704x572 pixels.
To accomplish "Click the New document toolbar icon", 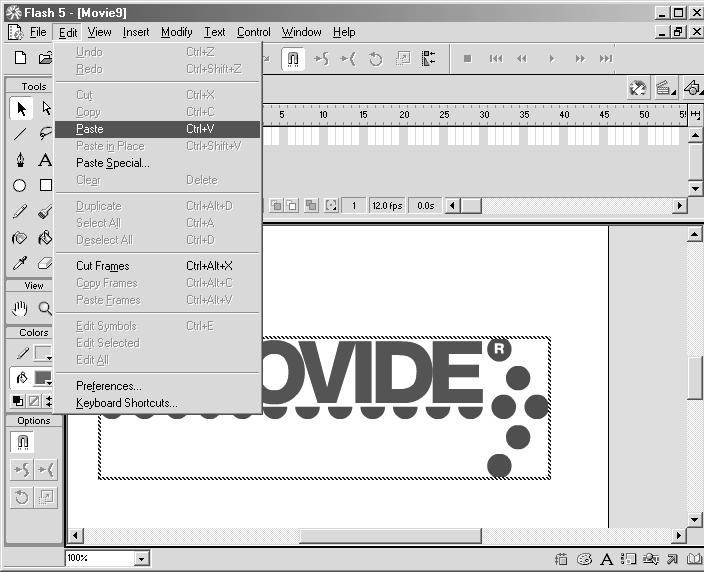I will click(20, 58).
